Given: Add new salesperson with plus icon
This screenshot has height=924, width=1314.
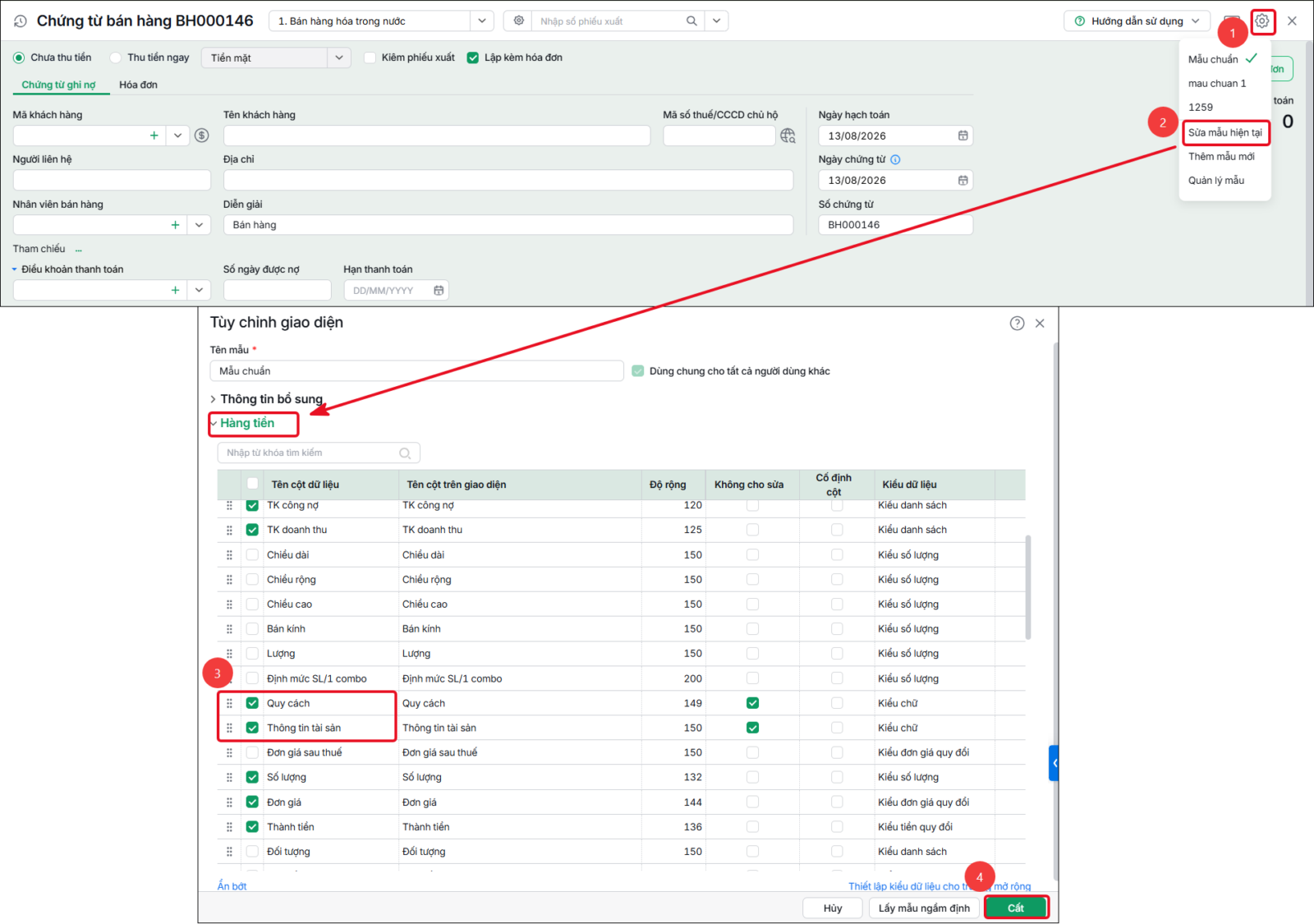Looking at the screenshot, I should coord(175,224).
